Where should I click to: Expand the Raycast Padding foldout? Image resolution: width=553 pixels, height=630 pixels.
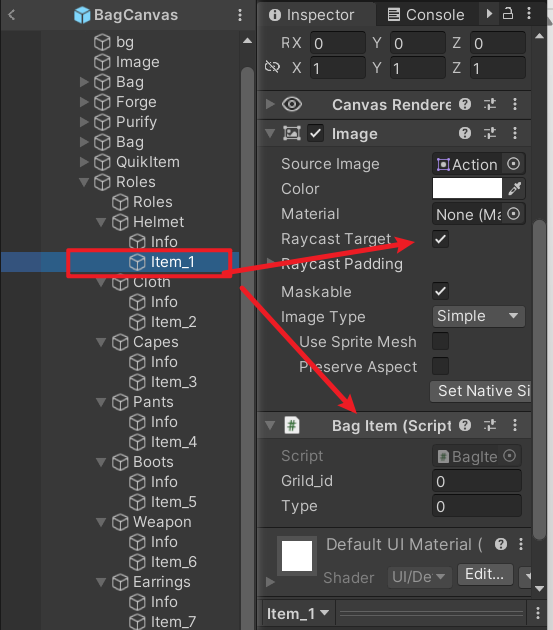click(271, 262)
